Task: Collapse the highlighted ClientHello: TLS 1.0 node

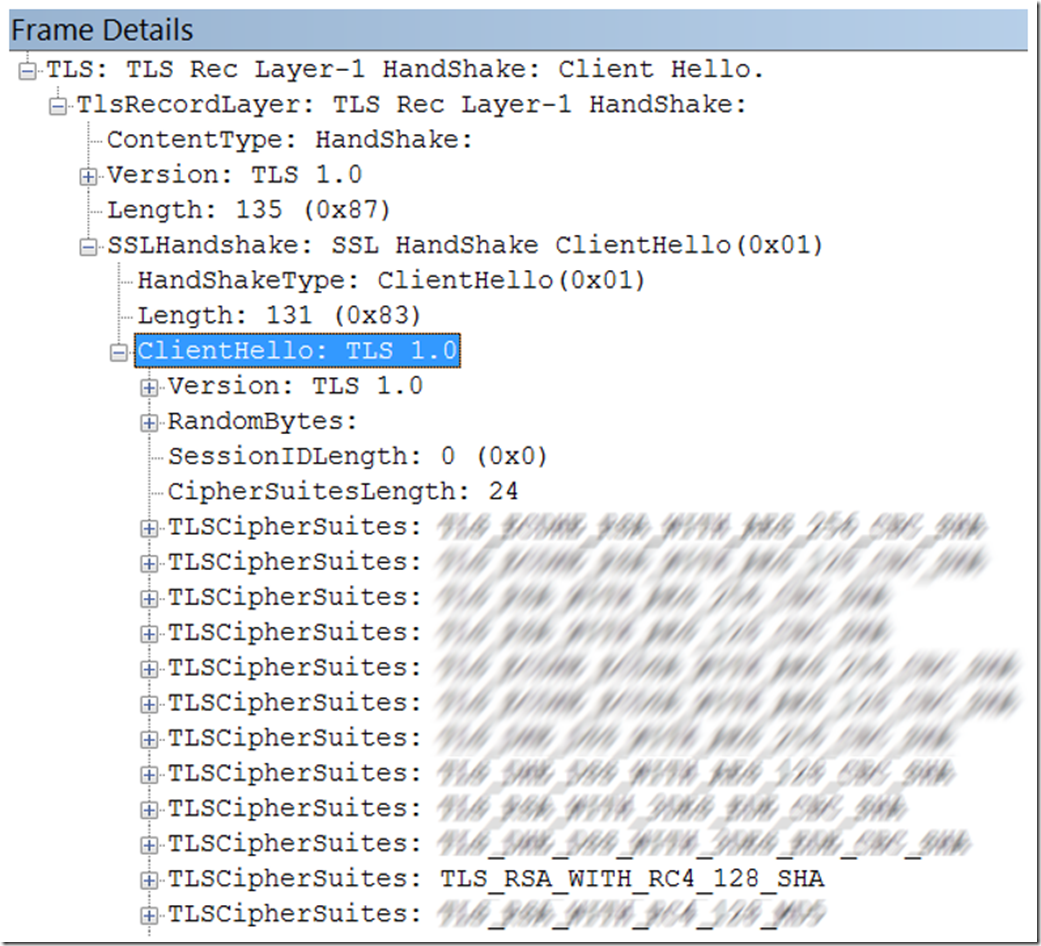Action: tap(119, 352)
